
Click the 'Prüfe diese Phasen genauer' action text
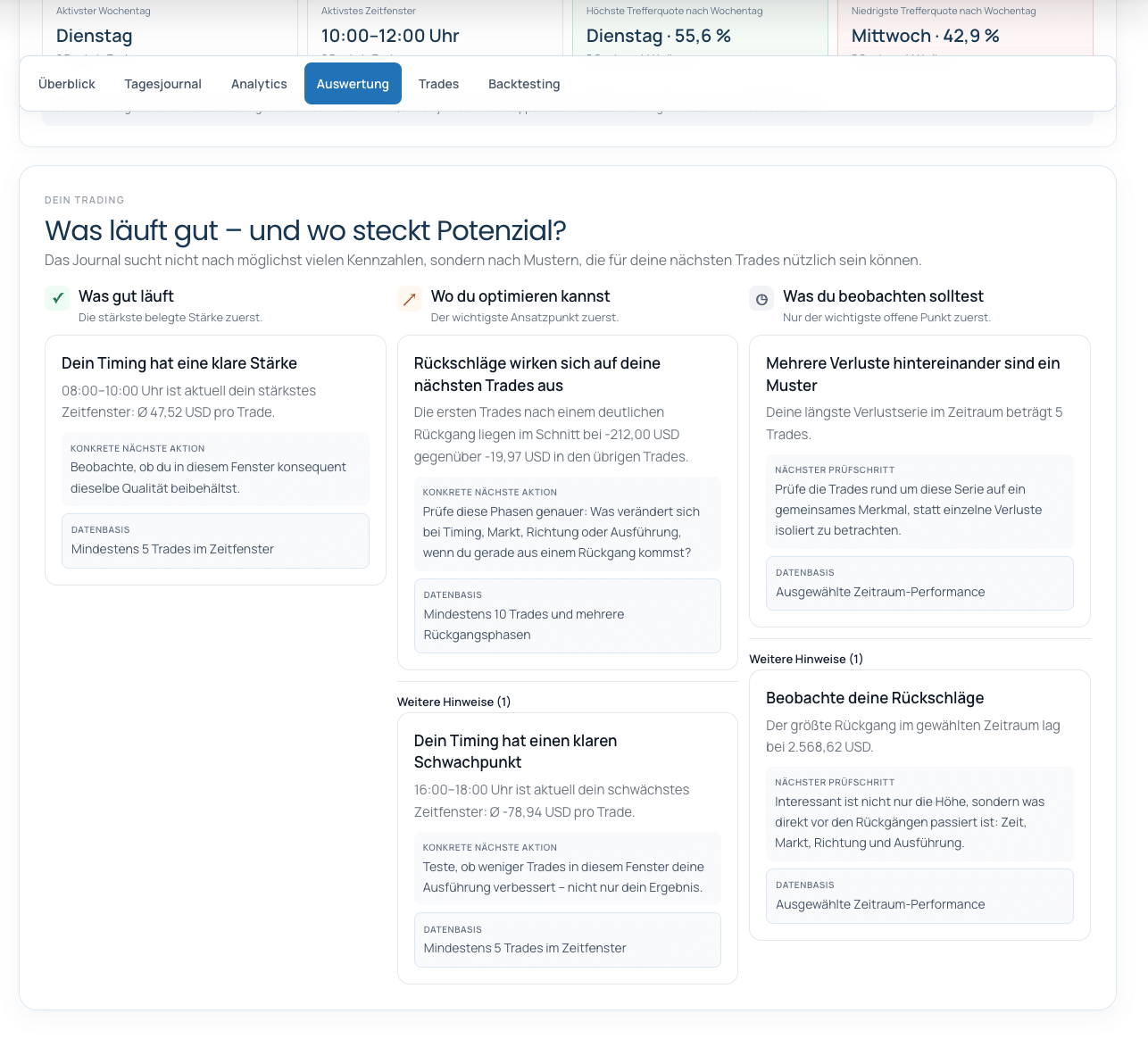(562, 532)
